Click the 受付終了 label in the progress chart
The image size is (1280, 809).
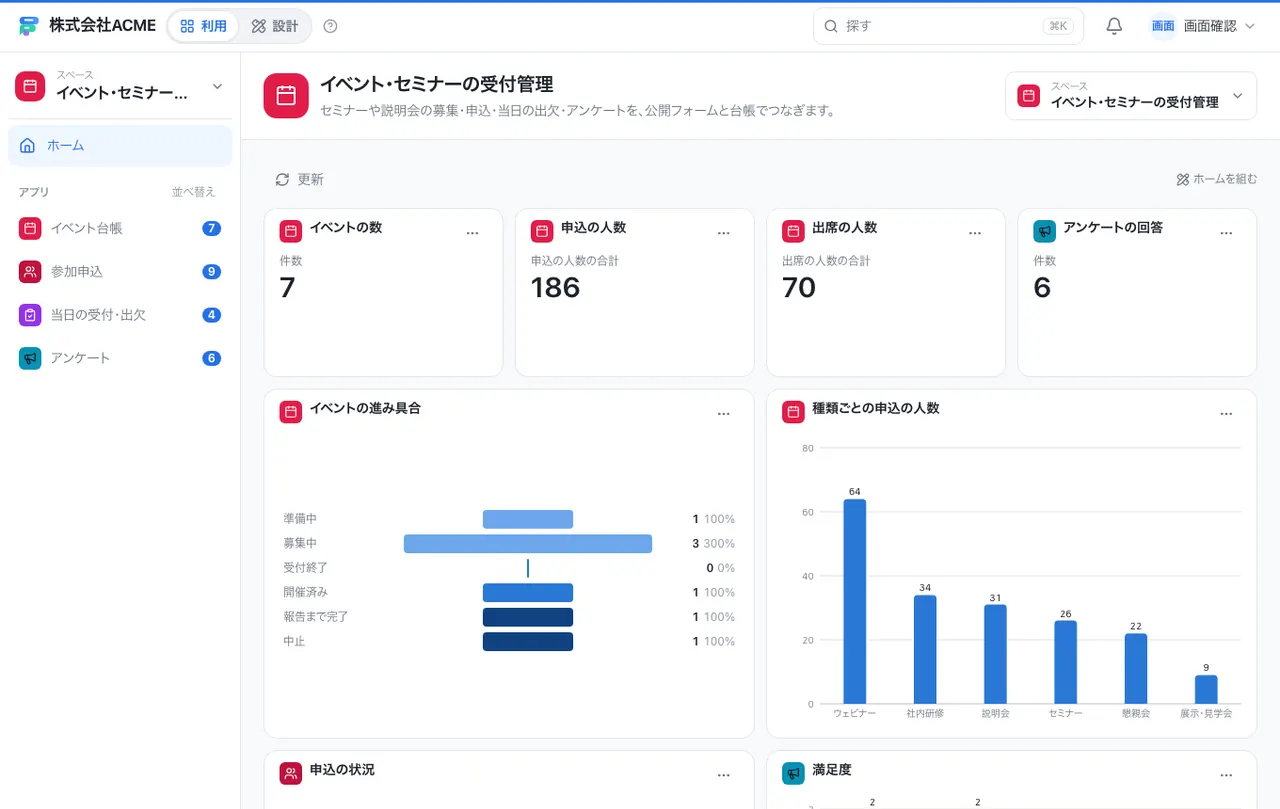tap(306, 568)
